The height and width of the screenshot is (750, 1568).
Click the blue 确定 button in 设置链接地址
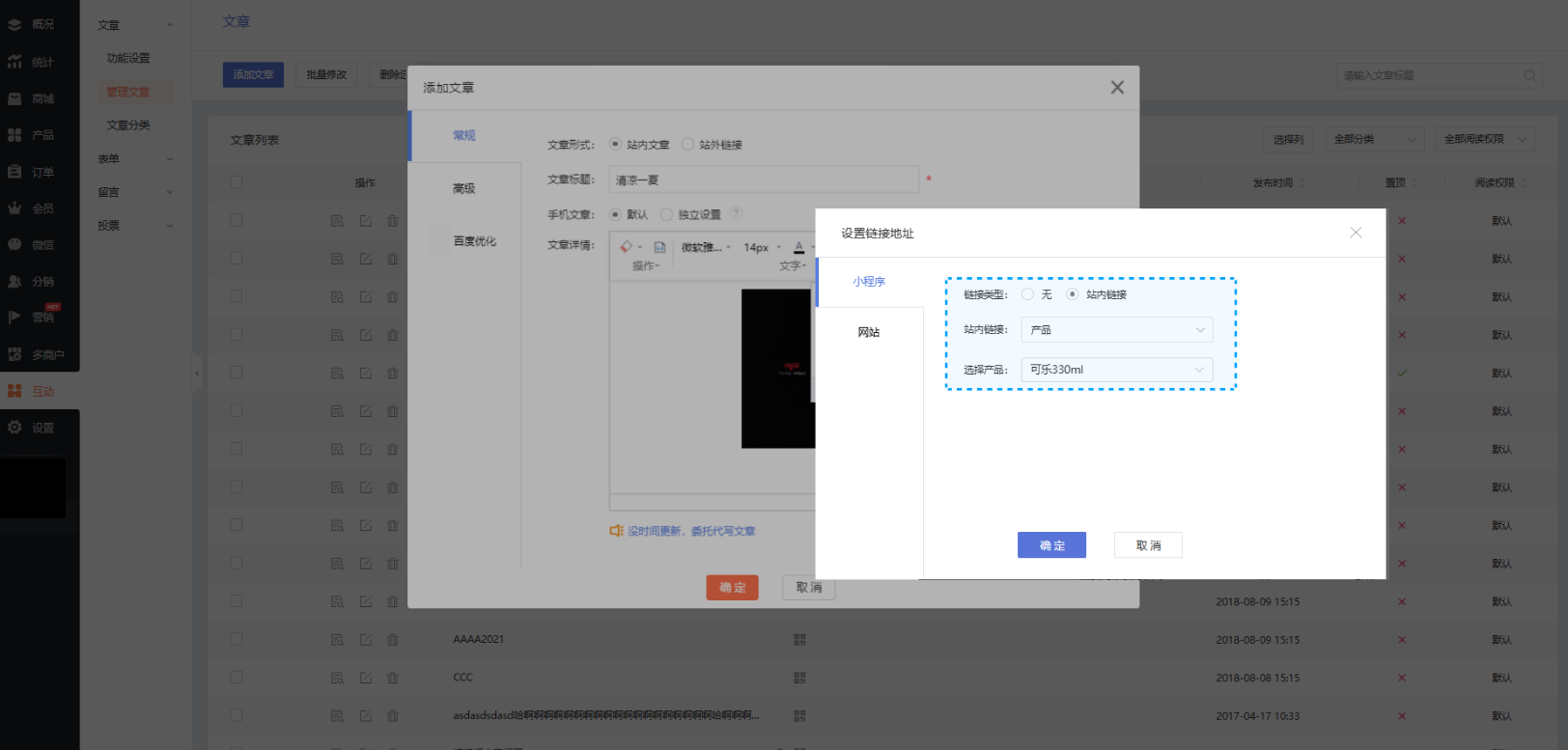coord(1051,545)
